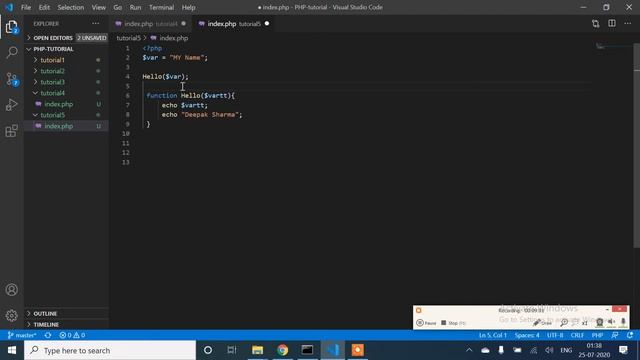Open the Windows Action Center
The width and height of the screenshot is (640, 360).
point(623,350)
